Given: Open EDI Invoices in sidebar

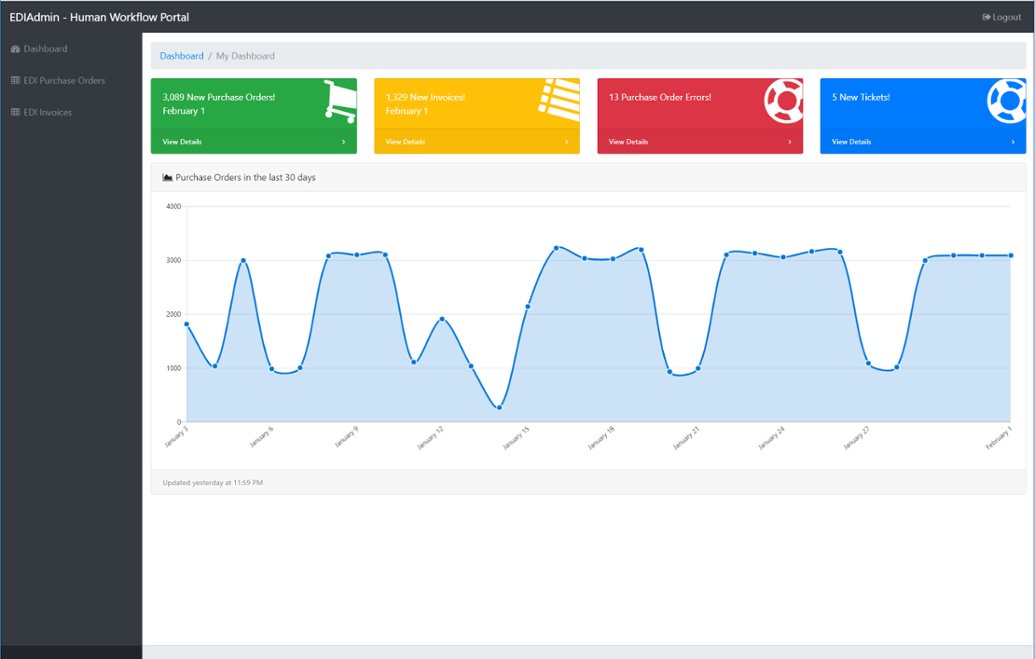Looking at the screenshot, I should pos(42,112).
